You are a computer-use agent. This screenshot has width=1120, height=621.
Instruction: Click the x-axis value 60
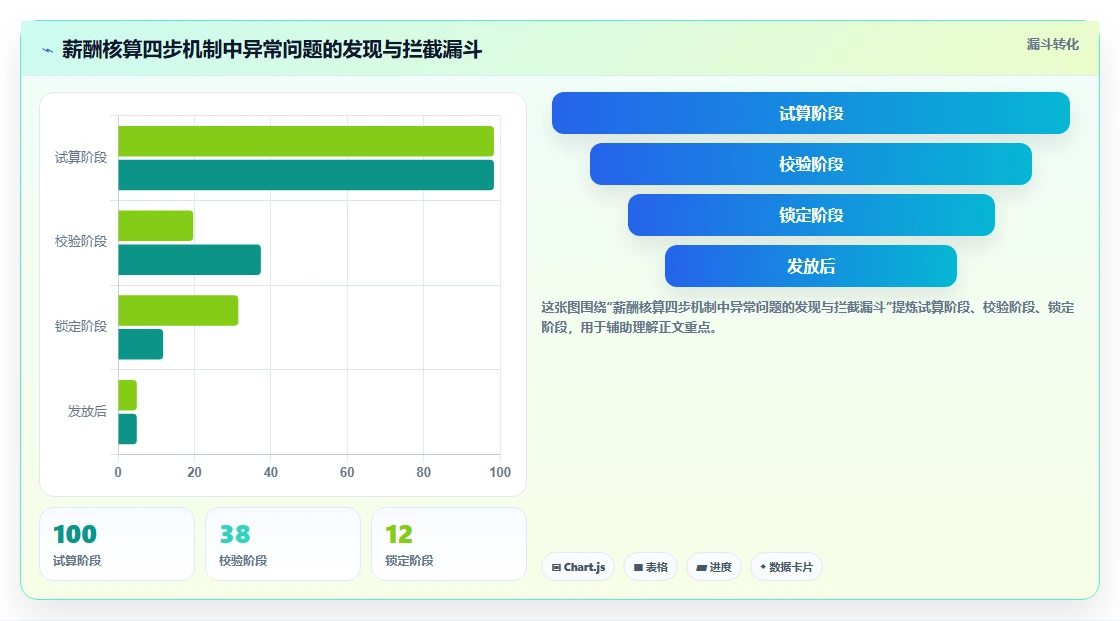[x=347, y=472]
